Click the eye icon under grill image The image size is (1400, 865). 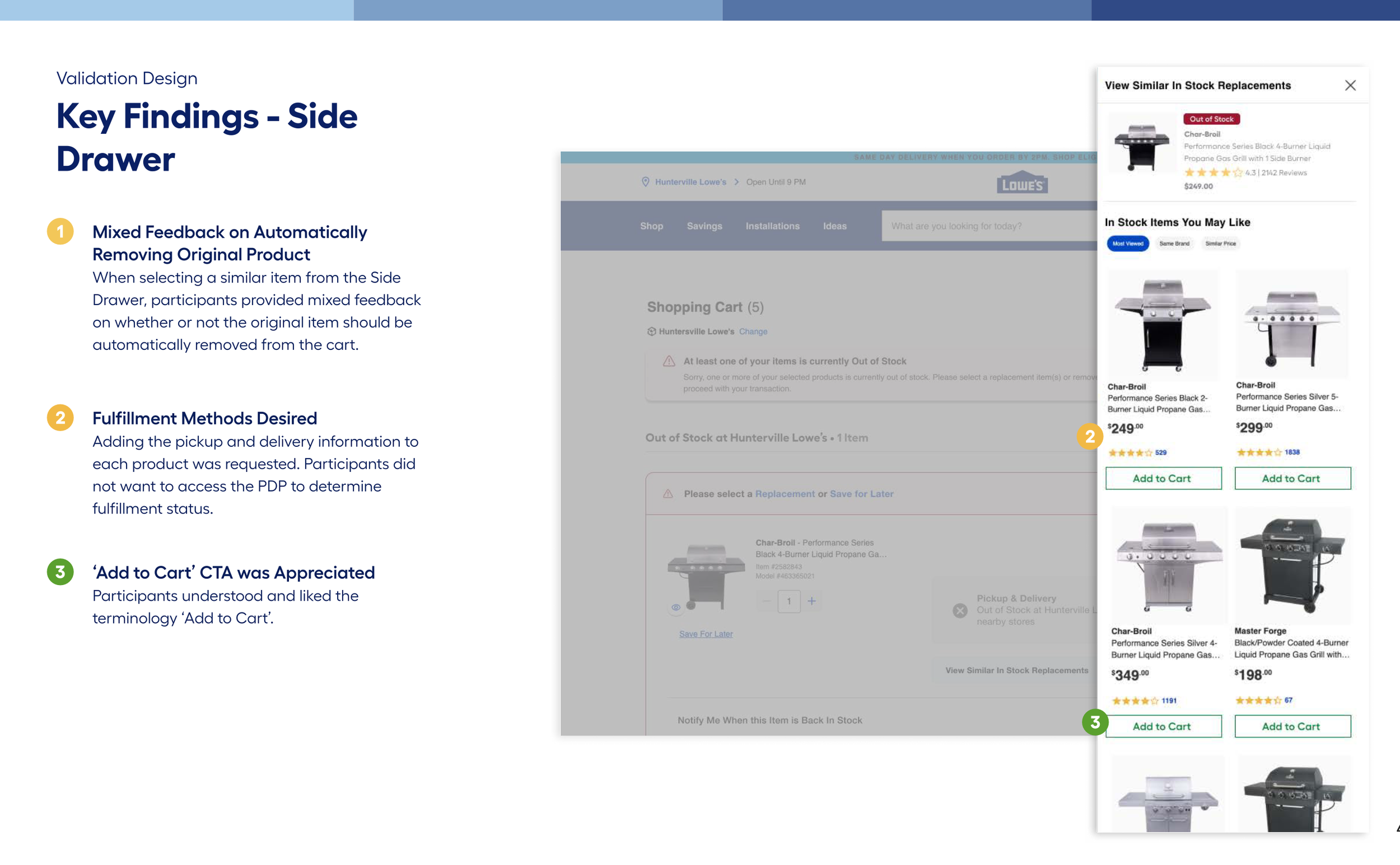point(676,607)
